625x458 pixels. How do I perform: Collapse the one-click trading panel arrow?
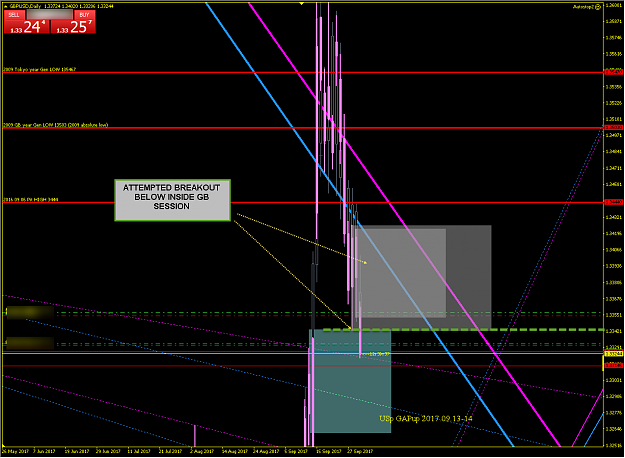(x=6, y=6)
